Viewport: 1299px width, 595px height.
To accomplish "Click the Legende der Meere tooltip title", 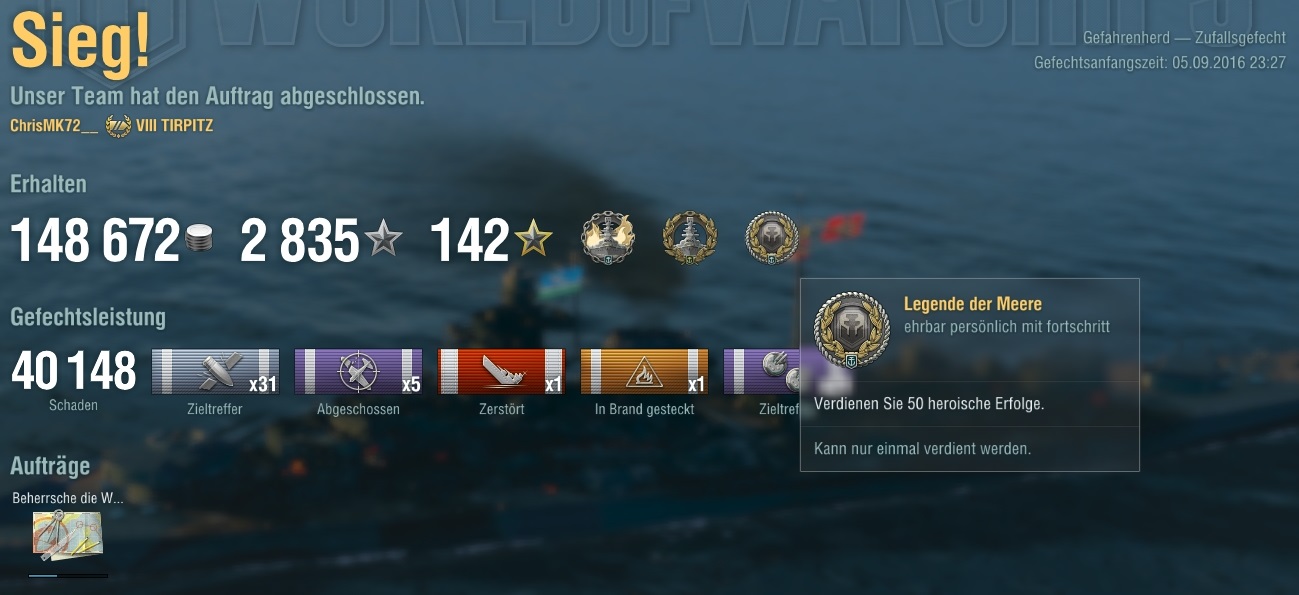I will click(973, 304).
